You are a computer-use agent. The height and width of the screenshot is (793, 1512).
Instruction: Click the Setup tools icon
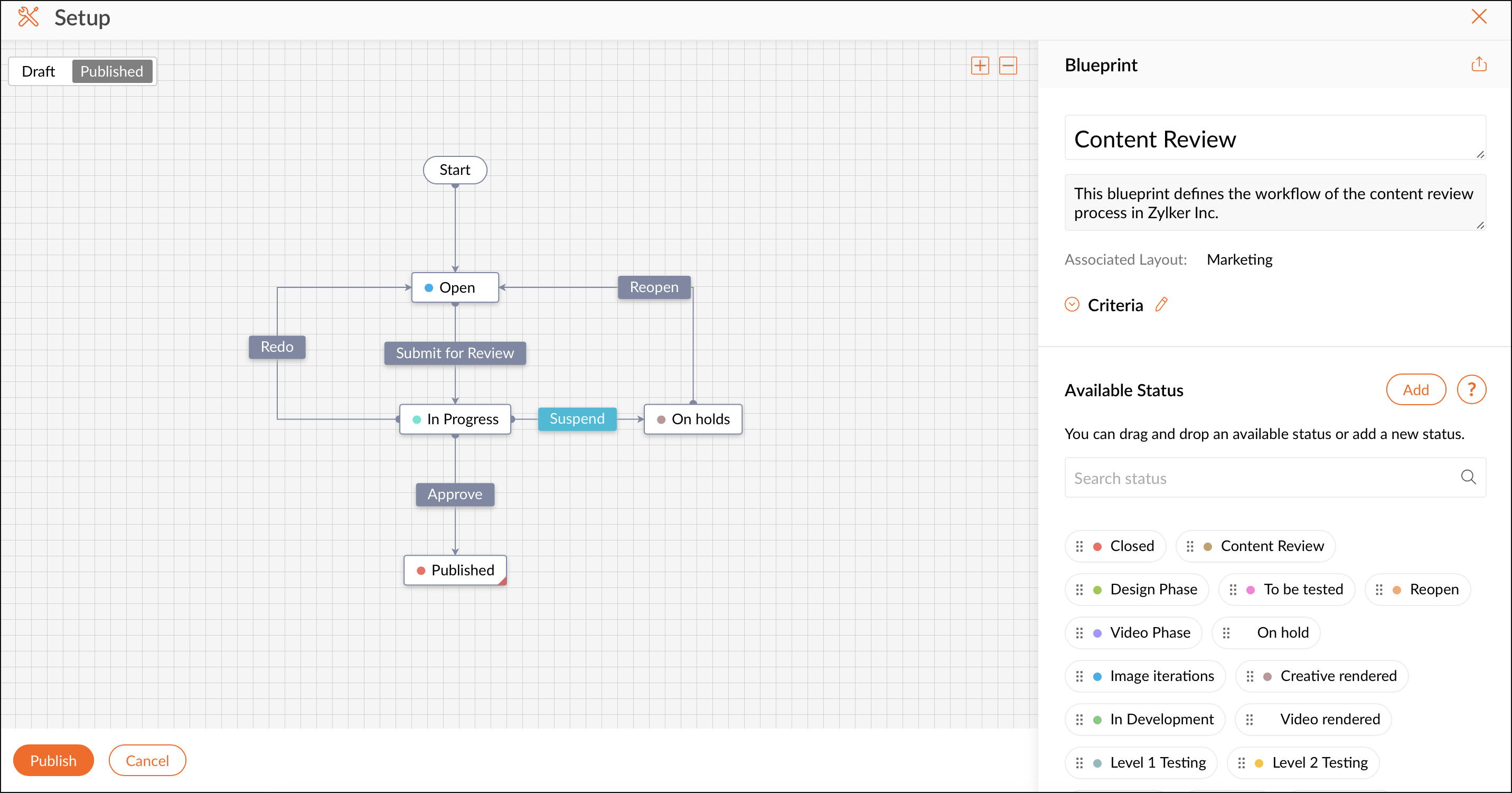pos(28,17)
